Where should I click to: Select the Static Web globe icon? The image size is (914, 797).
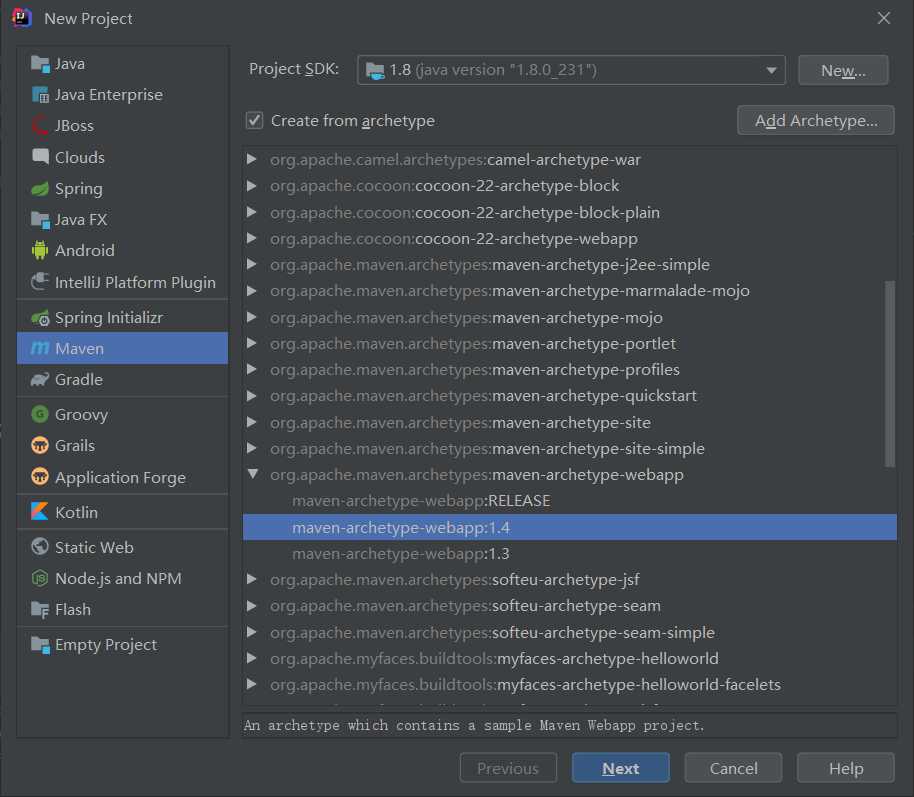click(40, 547)
